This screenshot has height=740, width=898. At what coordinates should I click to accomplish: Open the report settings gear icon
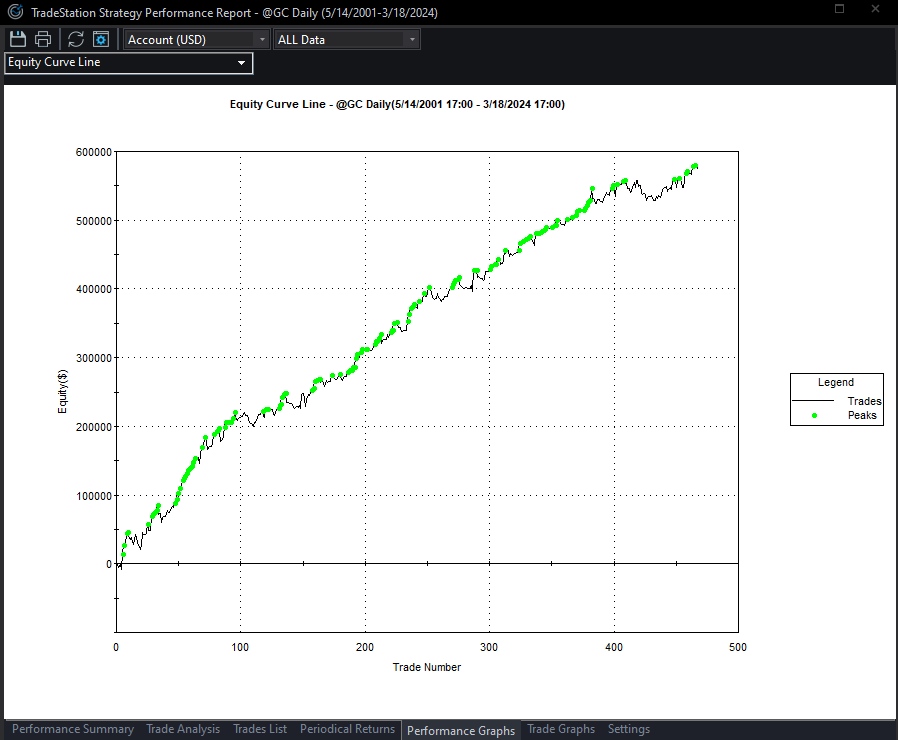point(101,40)
